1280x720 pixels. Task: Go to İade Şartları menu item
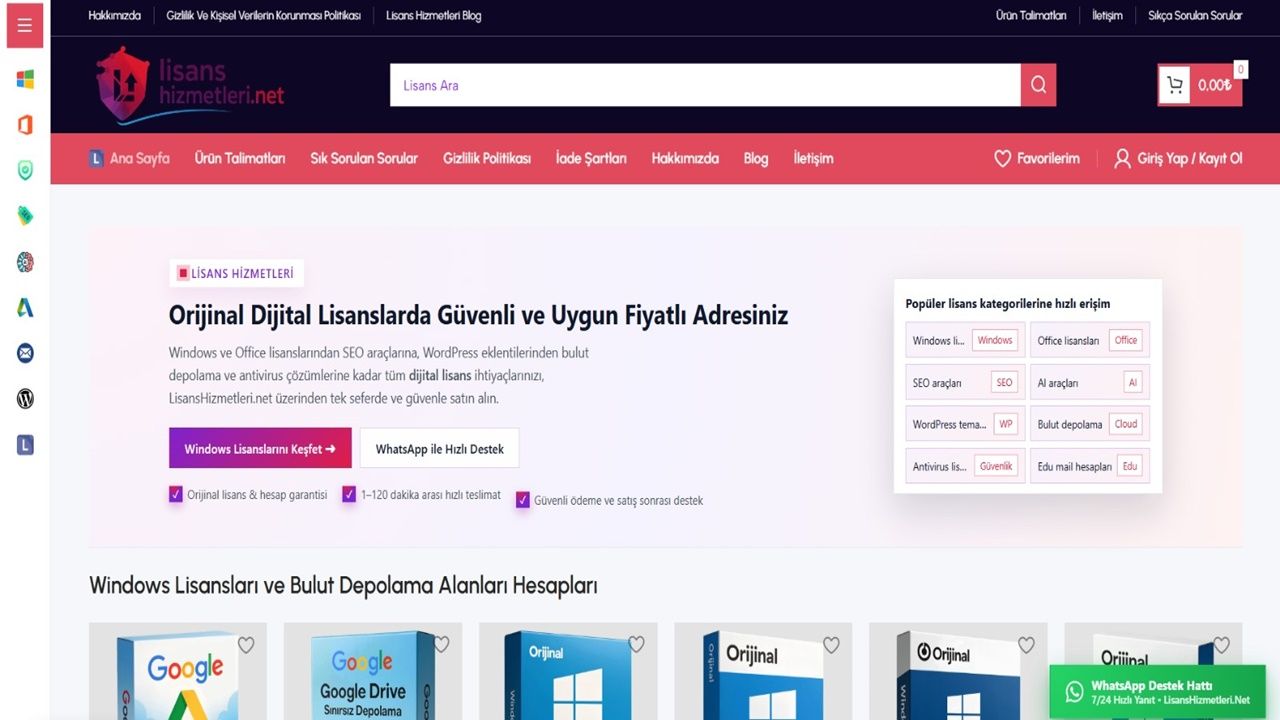(x=591, y=158)
